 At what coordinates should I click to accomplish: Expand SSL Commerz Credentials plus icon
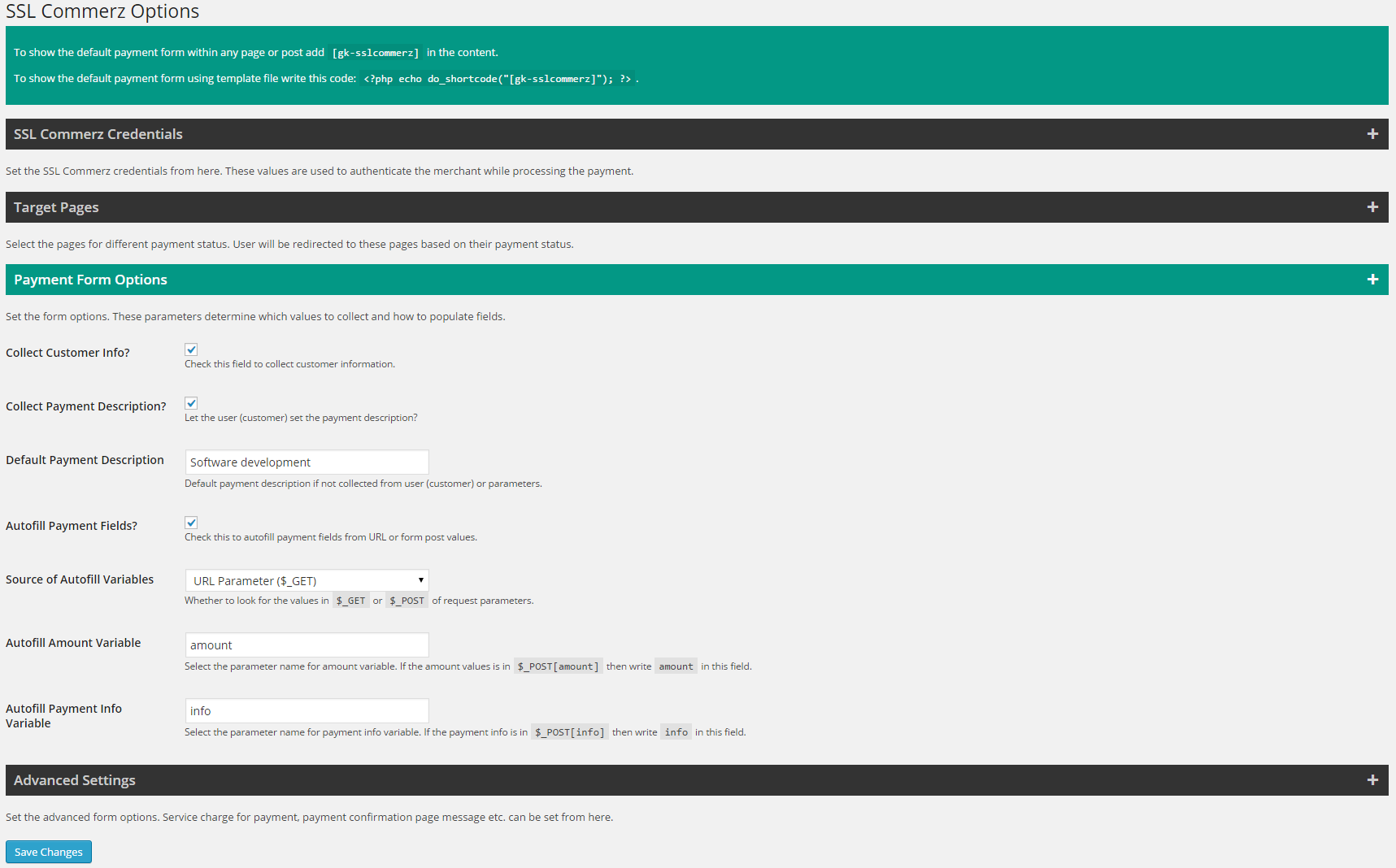(1372, 134)
